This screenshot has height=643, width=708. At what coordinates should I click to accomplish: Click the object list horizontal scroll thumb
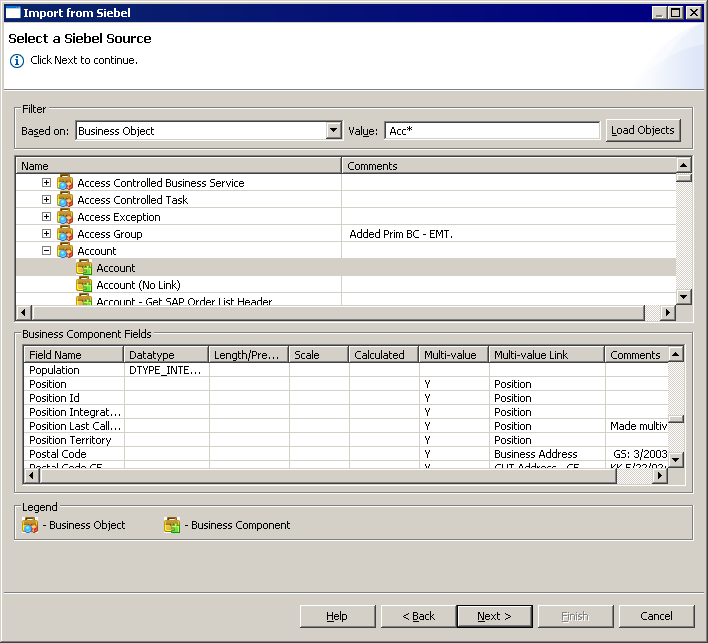(338, 312)
